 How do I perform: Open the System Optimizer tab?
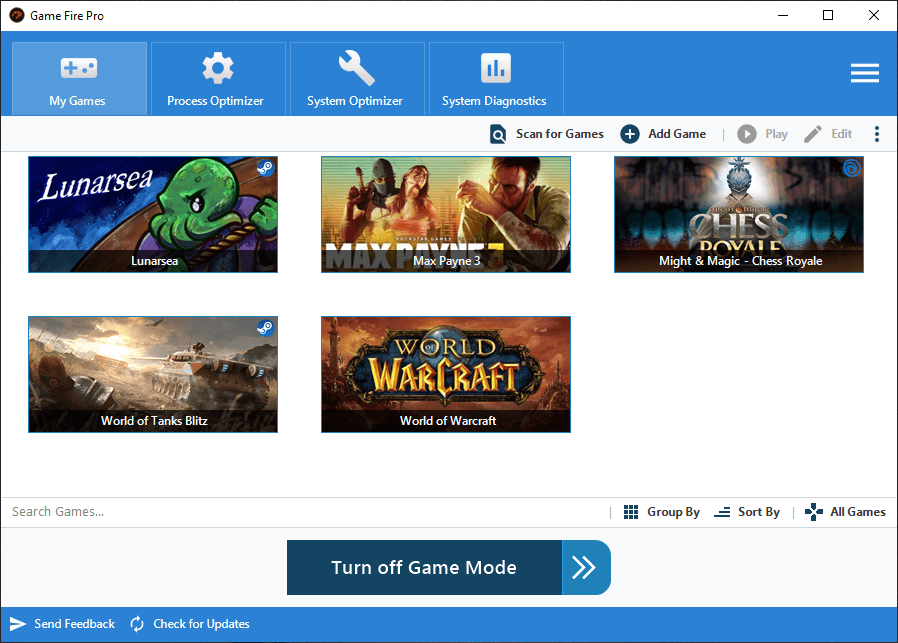[357, 78]
